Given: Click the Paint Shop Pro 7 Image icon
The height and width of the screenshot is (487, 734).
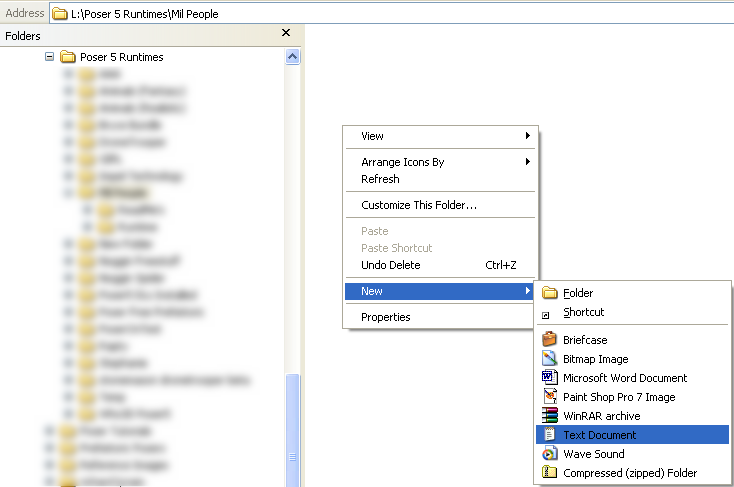Looking at the screenshot, I should click(x=548, y=397).
